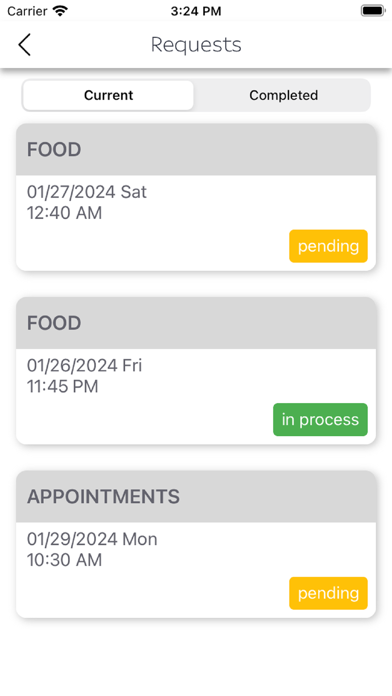Screen dimensions: 392x696
Task: Tap the green in process badge
Action: click(320, 419)
